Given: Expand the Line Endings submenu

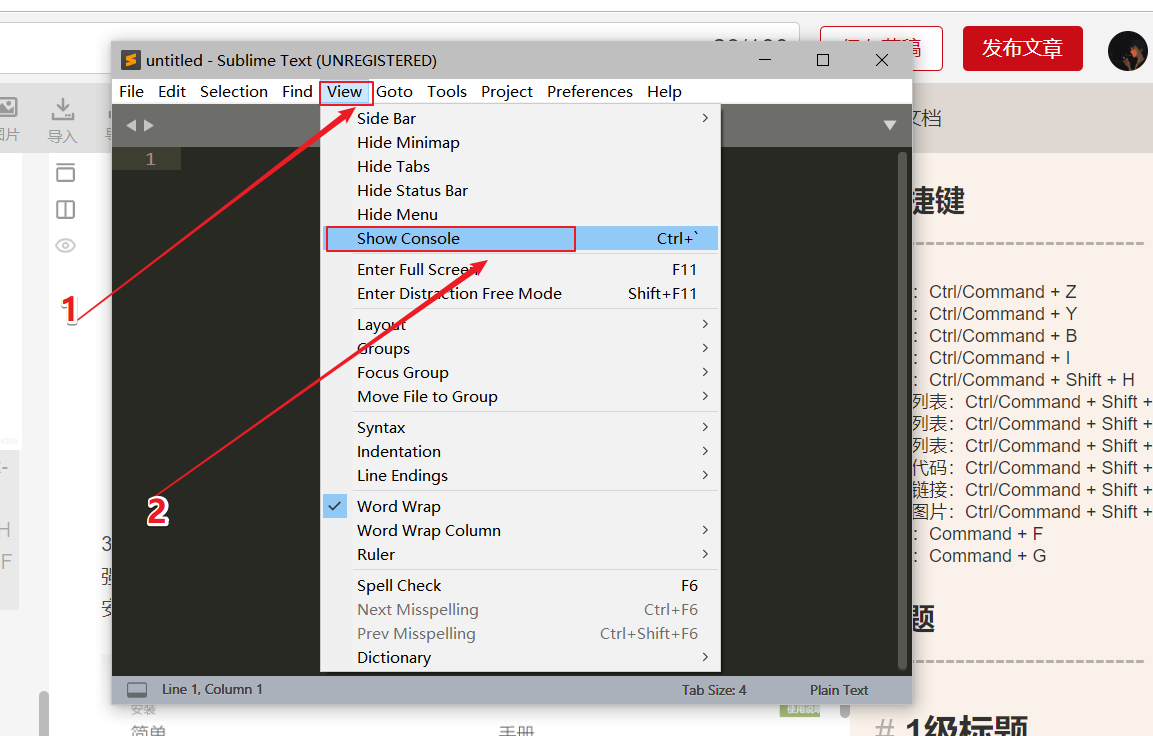Looking at the screenshot, I should pyautogui.click(x=520, y=476).
